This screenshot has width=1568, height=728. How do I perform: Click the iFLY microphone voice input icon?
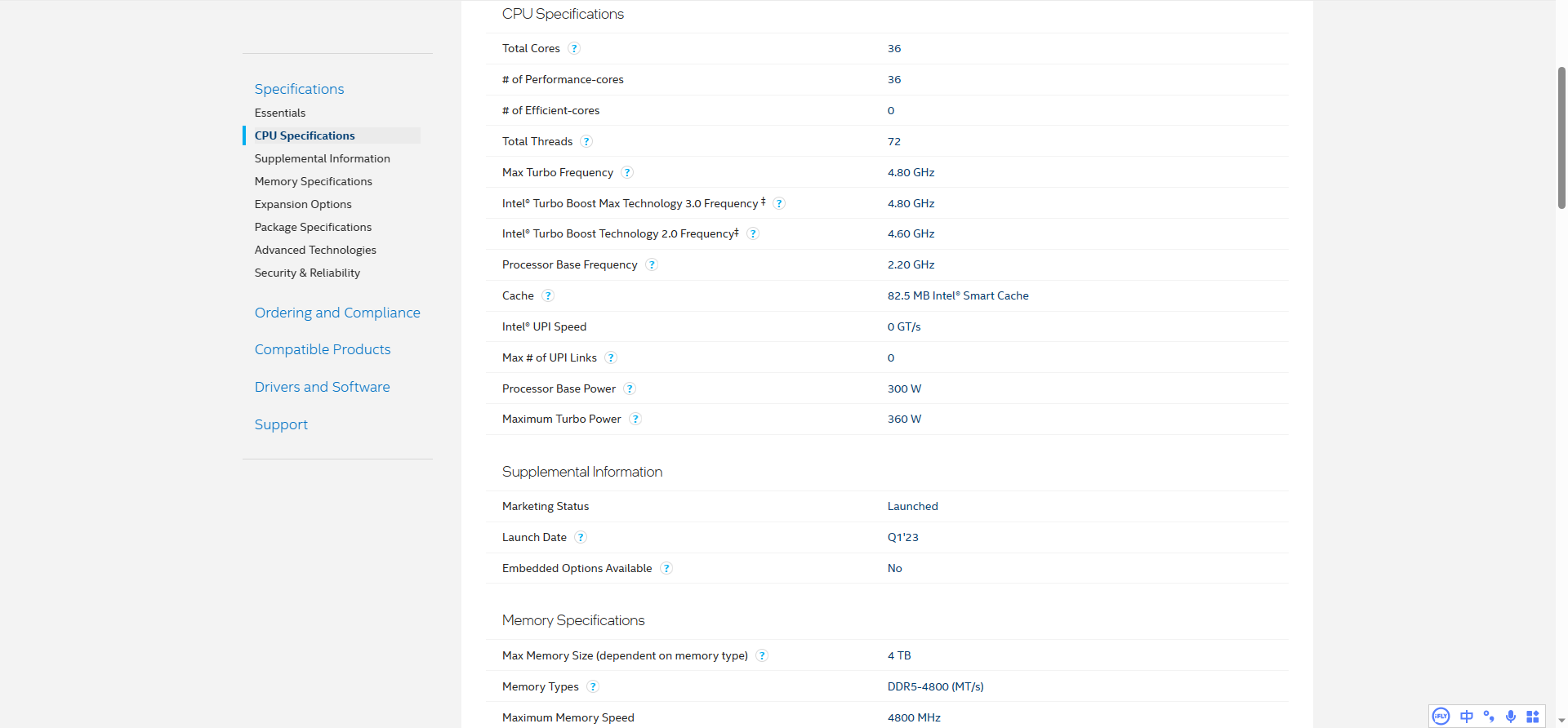click(1511, 717)
